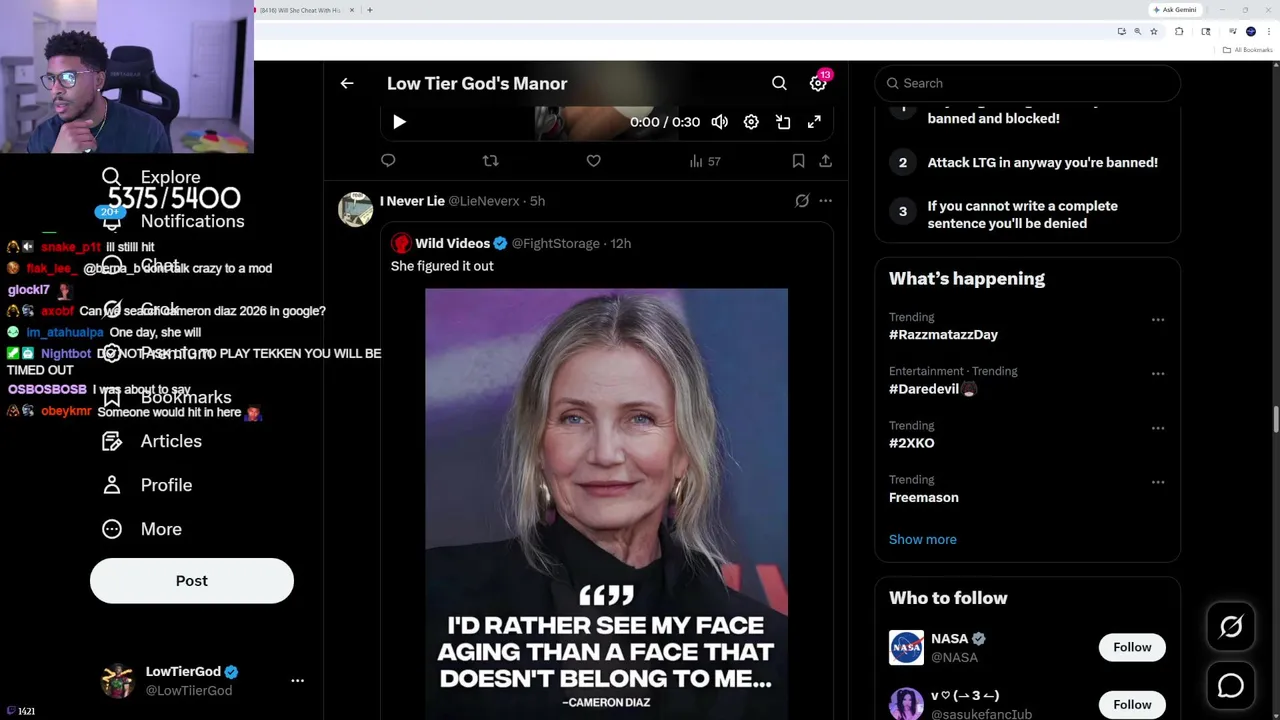Open the video settings gear
Image resolution: width=1280 pixels, height=720 pixels.
[751, 122]
